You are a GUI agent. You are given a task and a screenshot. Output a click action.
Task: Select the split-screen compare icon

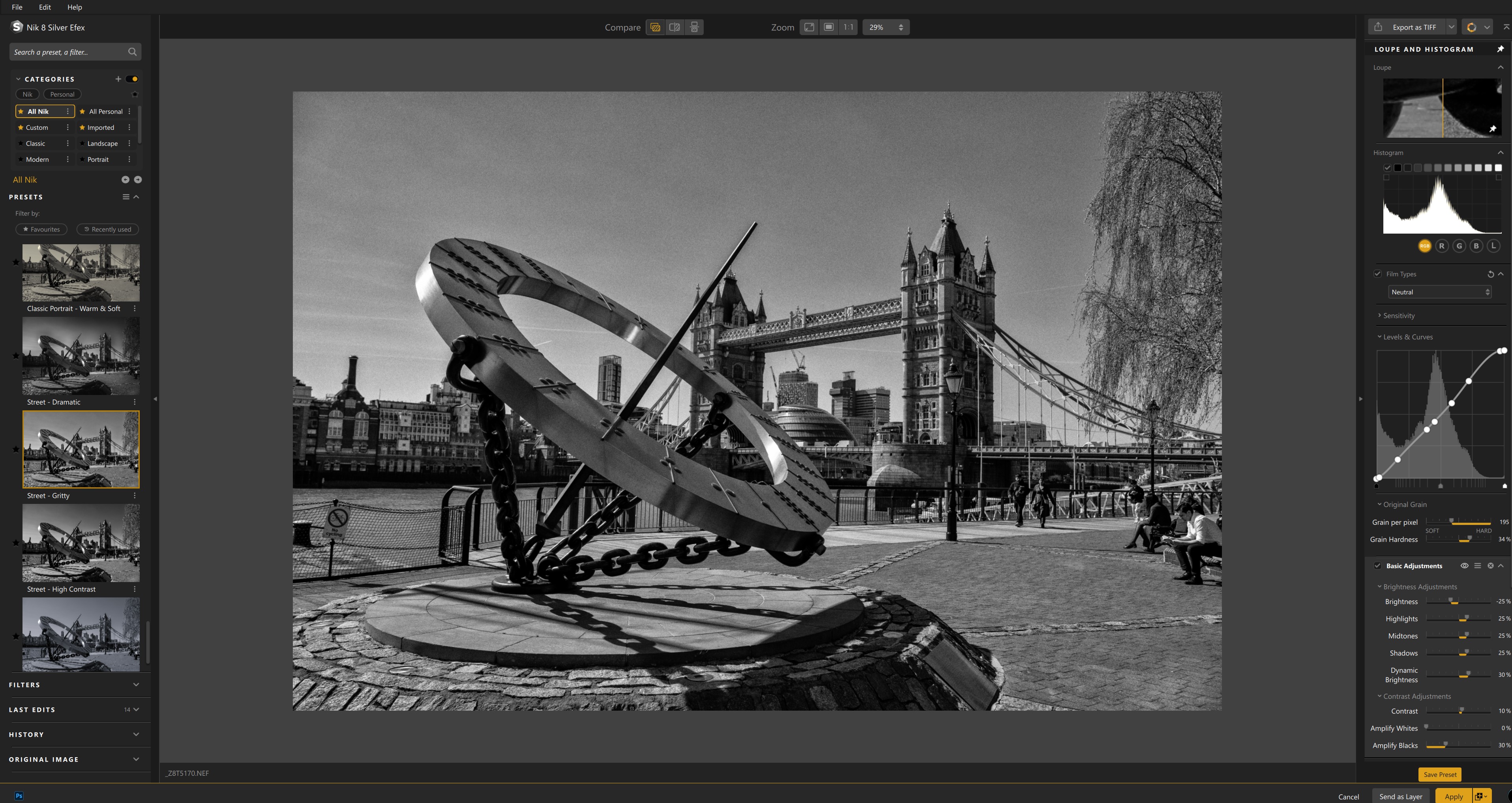click(694, 27)
